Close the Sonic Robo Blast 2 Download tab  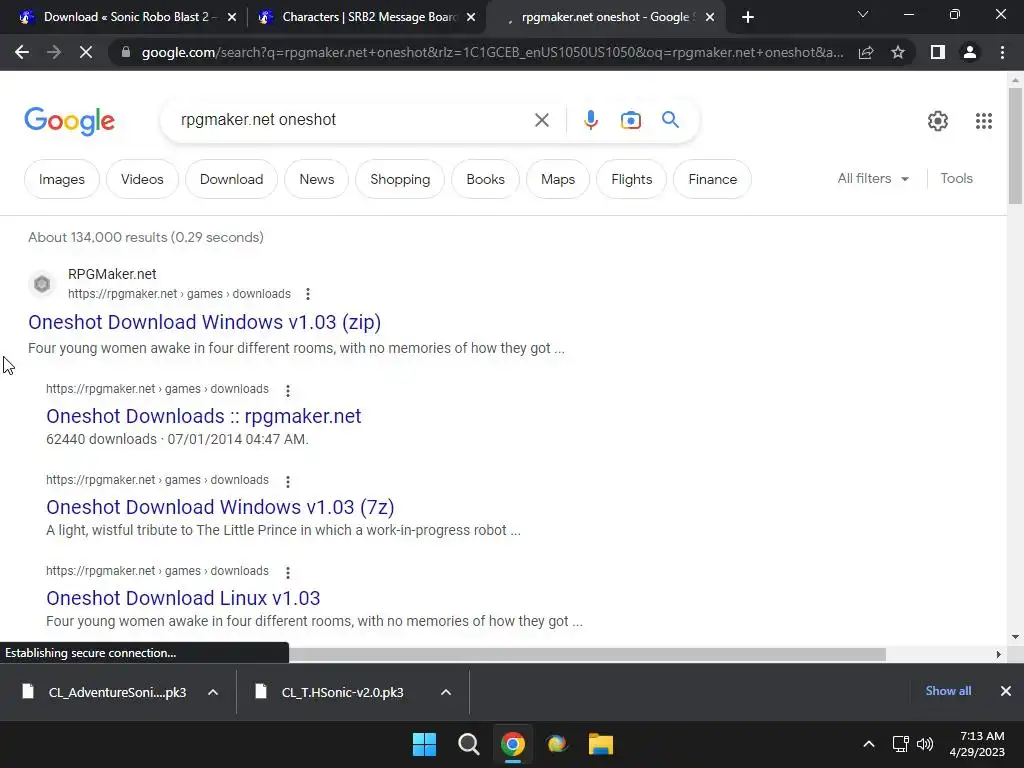(232, 18)
